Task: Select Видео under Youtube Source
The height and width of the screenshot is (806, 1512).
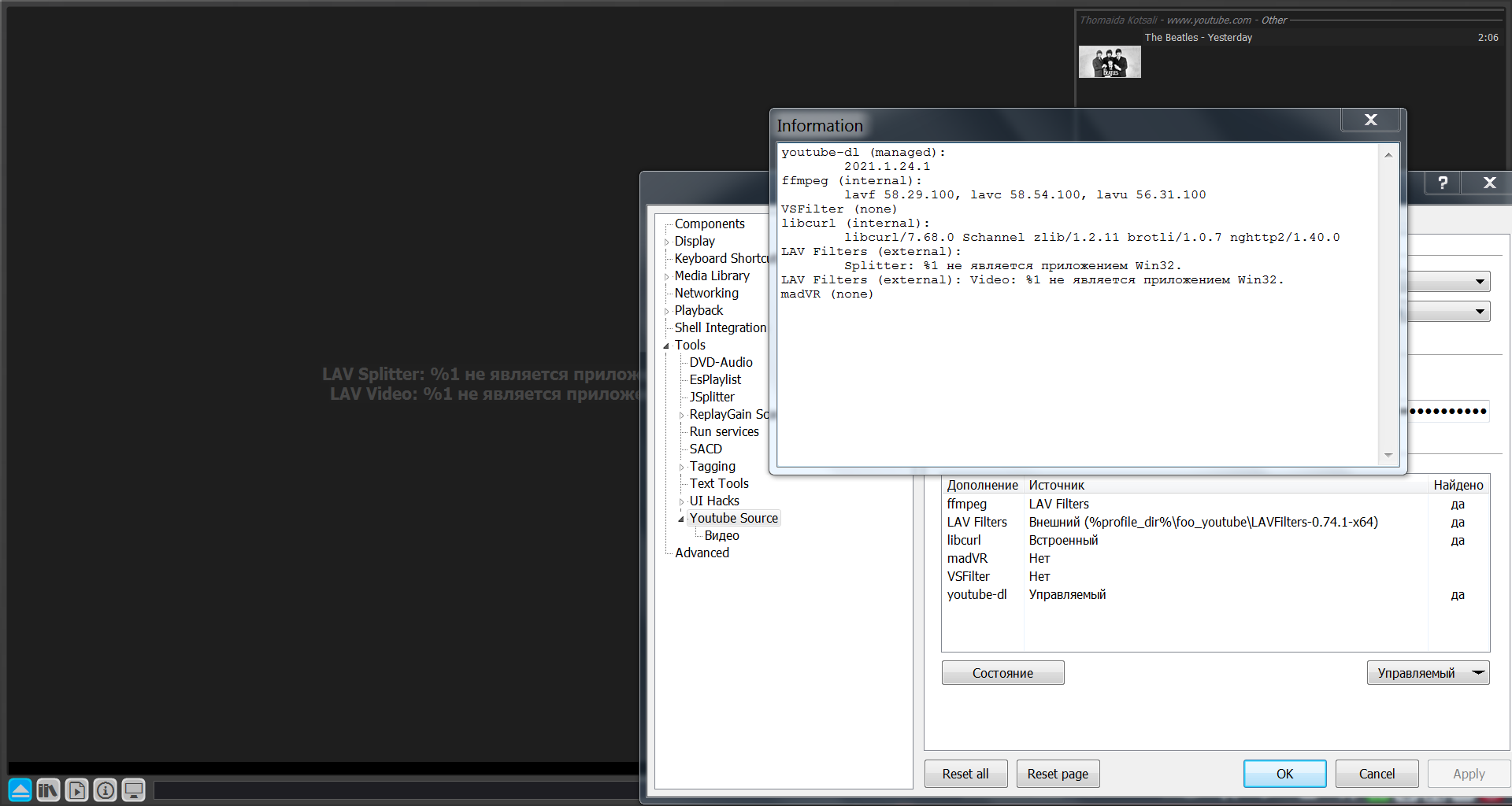Action: tap(721, 535)
